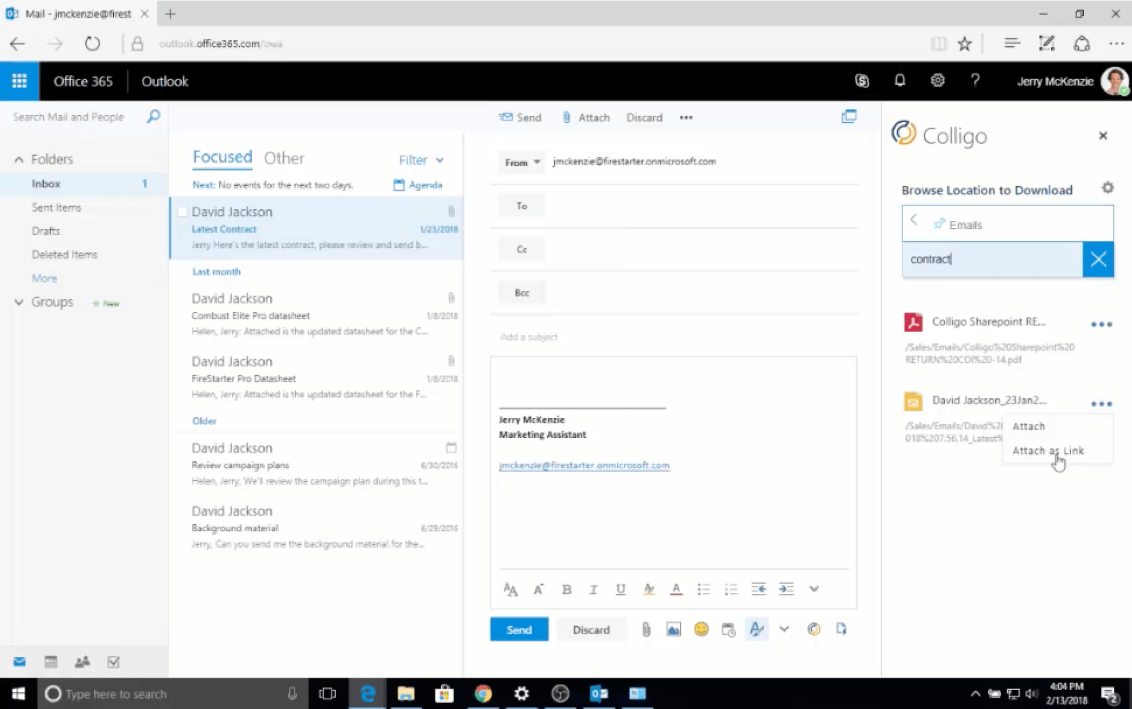Open the People view in bottom nav
This screenshot has height=709, width=1132.
coord(82,662)
